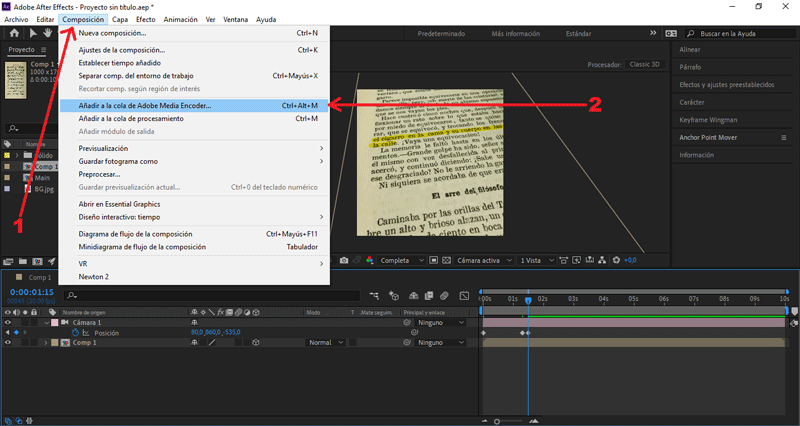Screen dimensions: 800x426
Task: Click the workspace reset icon beside help search
Action: [x=671, y=33]
